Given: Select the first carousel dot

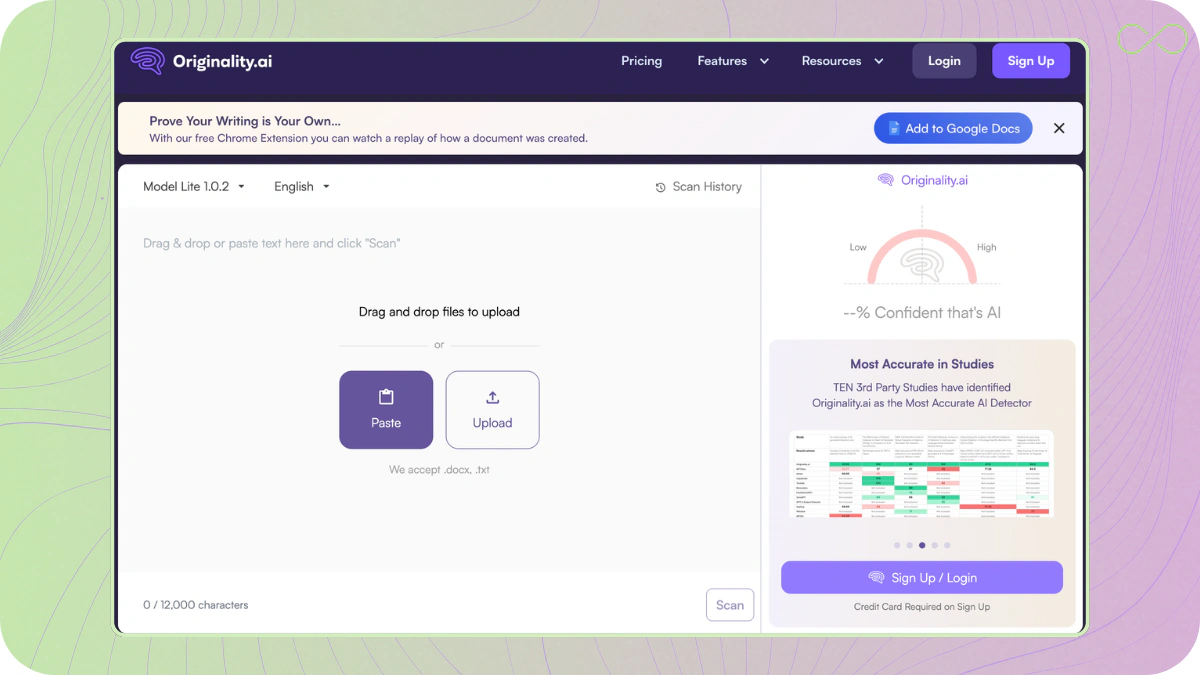Looking at the screenshot, I should click(897, 545).
